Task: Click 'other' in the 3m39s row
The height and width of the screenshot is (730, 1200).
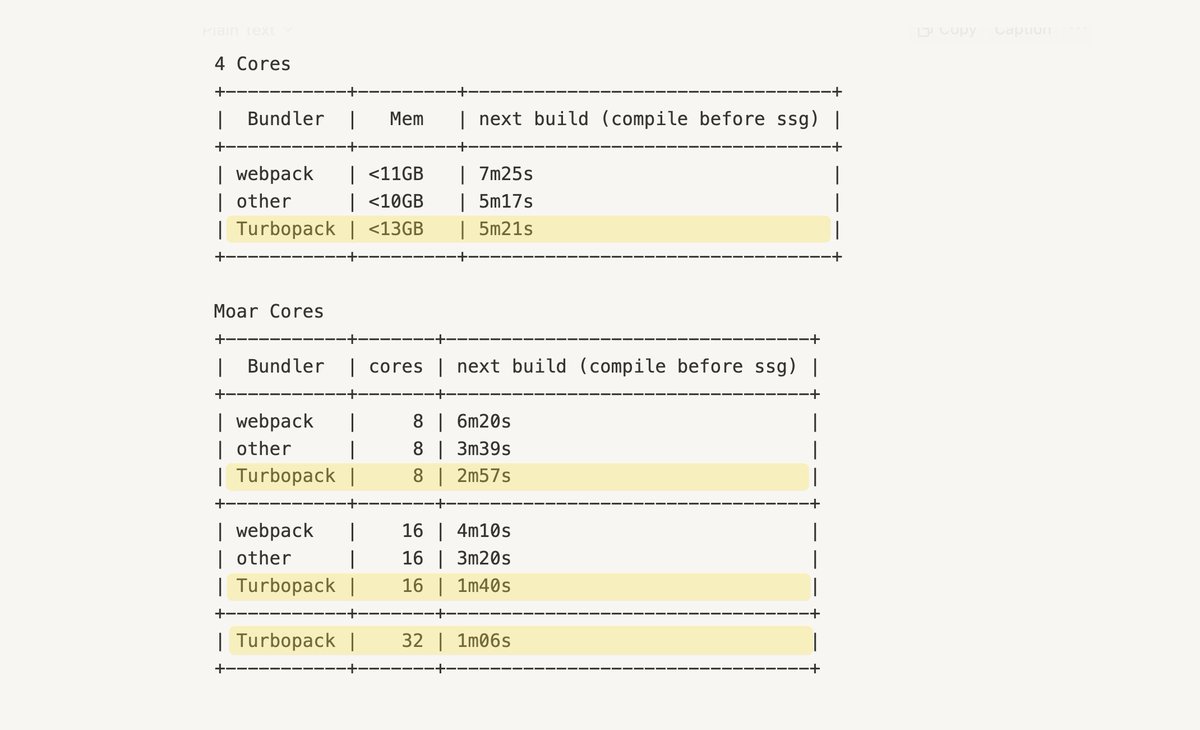Action: [264, 448]
